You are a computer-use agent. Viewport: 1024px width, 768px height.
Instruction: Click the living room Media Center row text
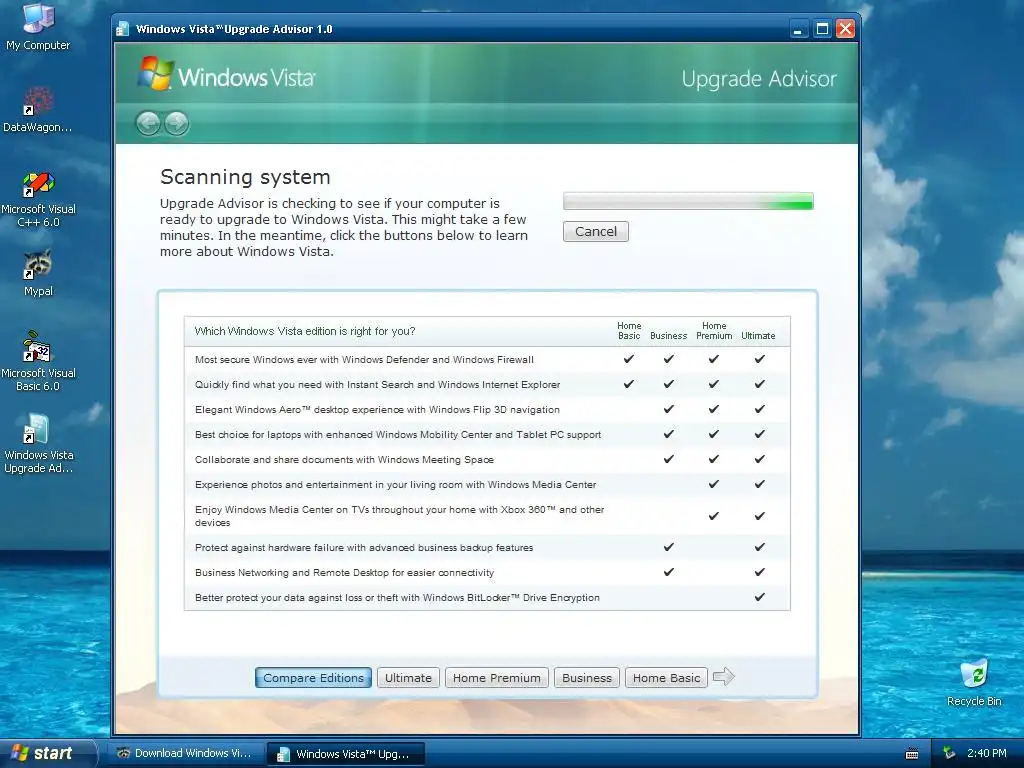tap(395, 485)
